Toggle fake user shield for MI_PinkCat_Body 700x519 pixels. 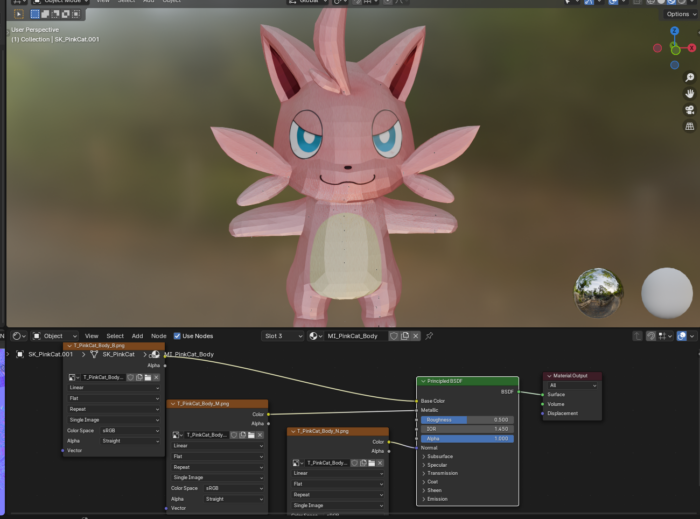pyautogui.click(x=394, y=336)
